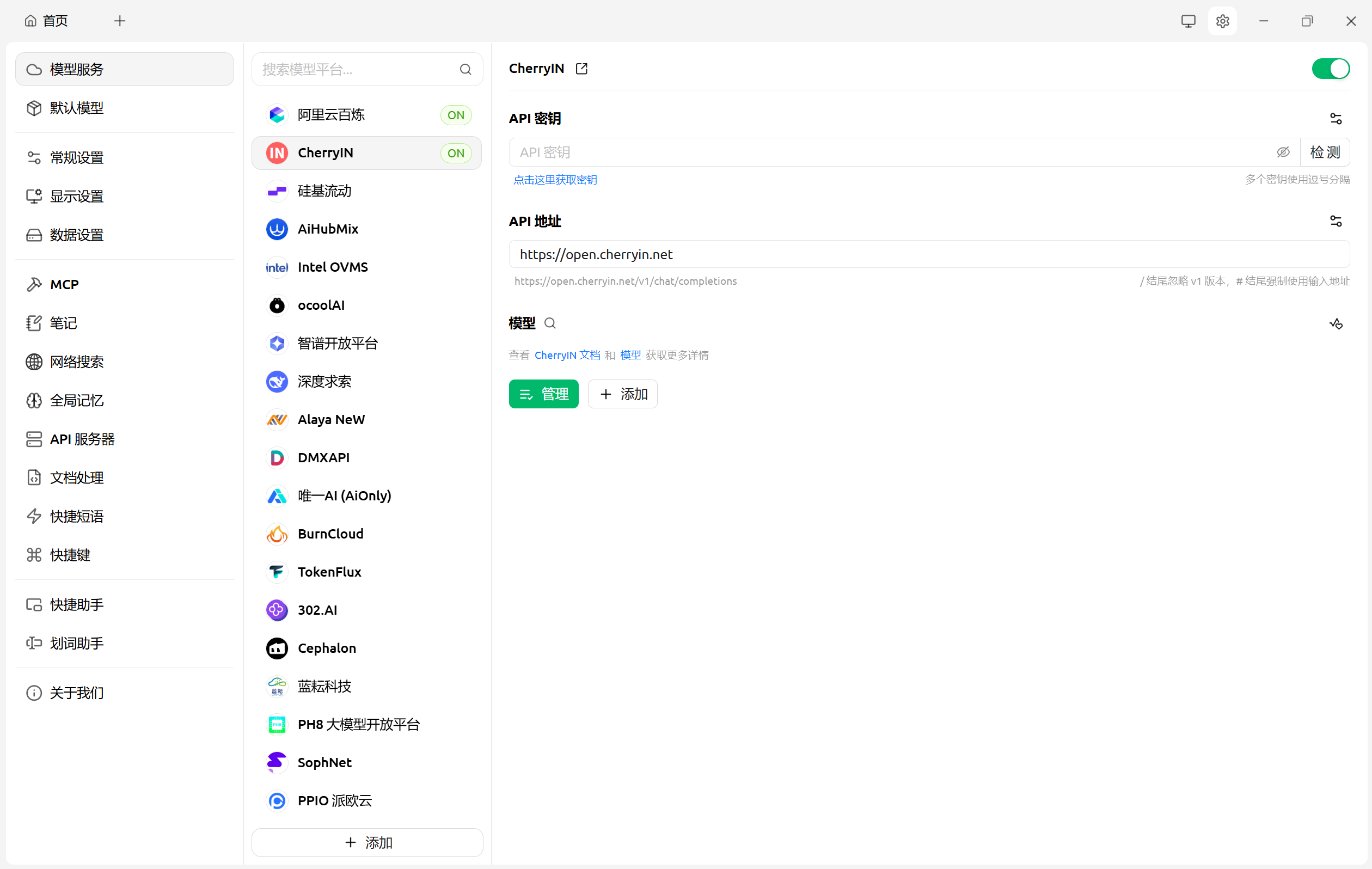Search models magnifier icon beside 模型

(x=550, y=323)
